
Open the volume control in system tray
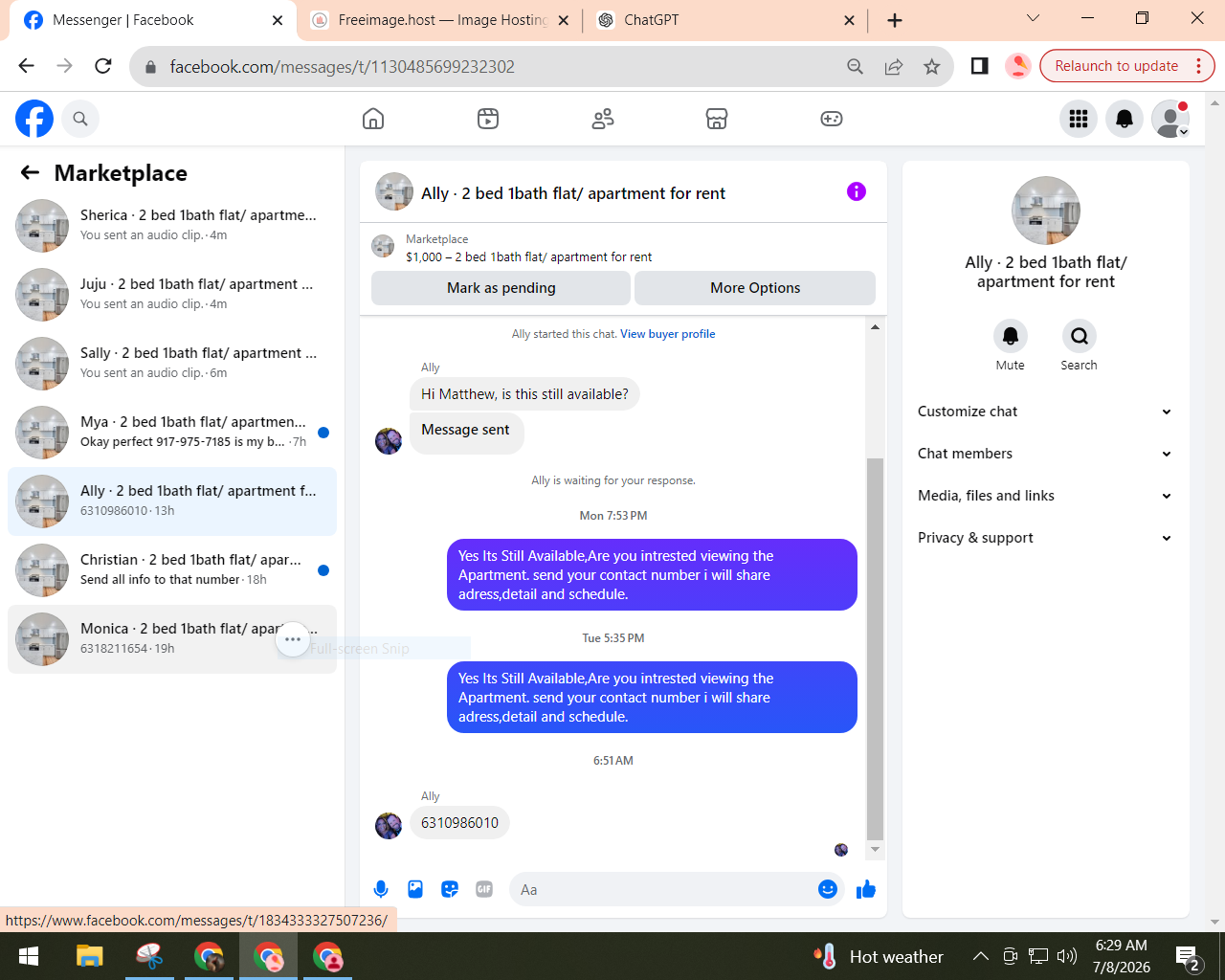click(x=1067, y=956)
